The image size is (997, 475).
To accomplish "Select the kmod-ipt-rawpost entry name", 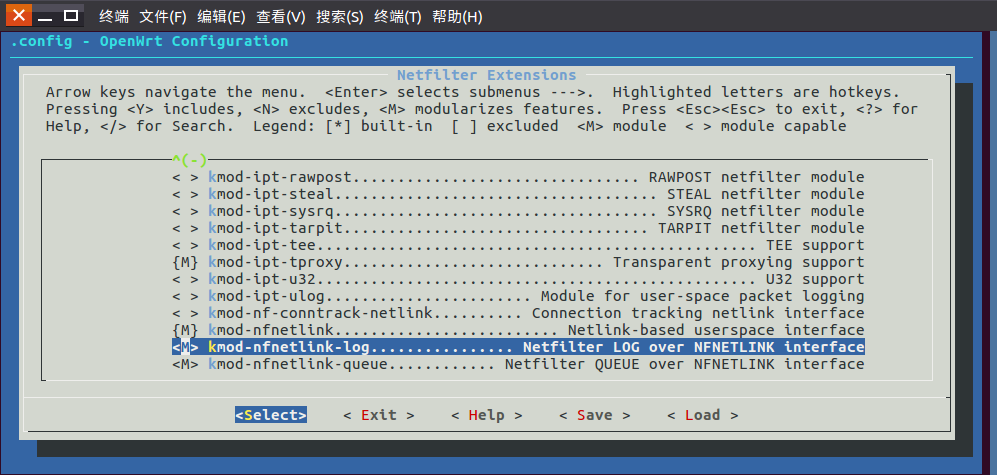I will point(280,177).
